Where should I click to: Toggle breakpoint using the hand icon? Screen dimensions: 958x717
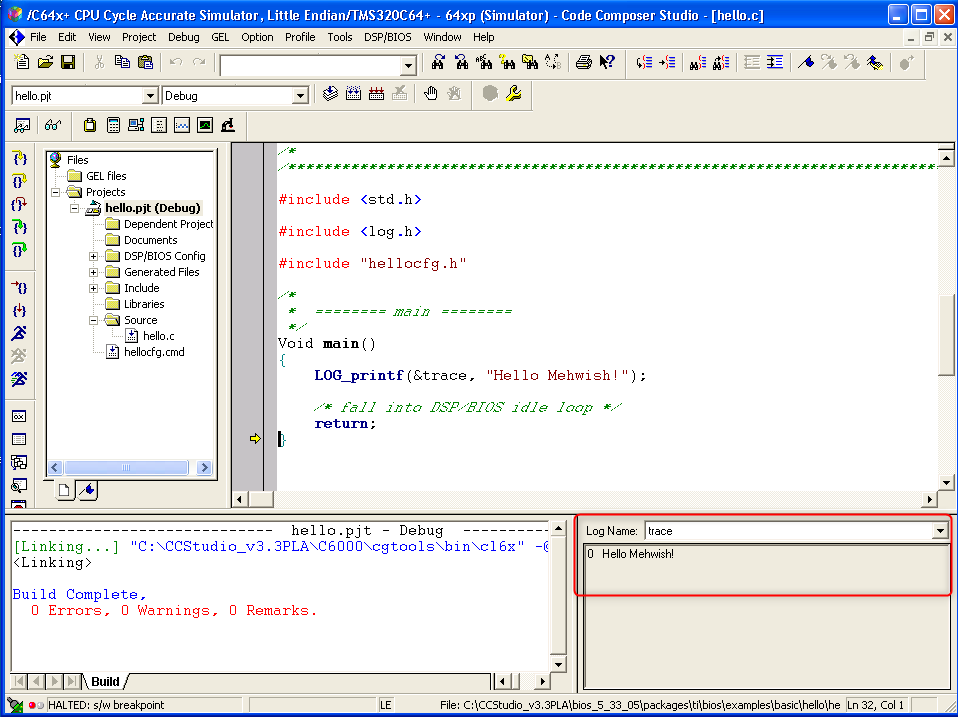coord(431,94)
